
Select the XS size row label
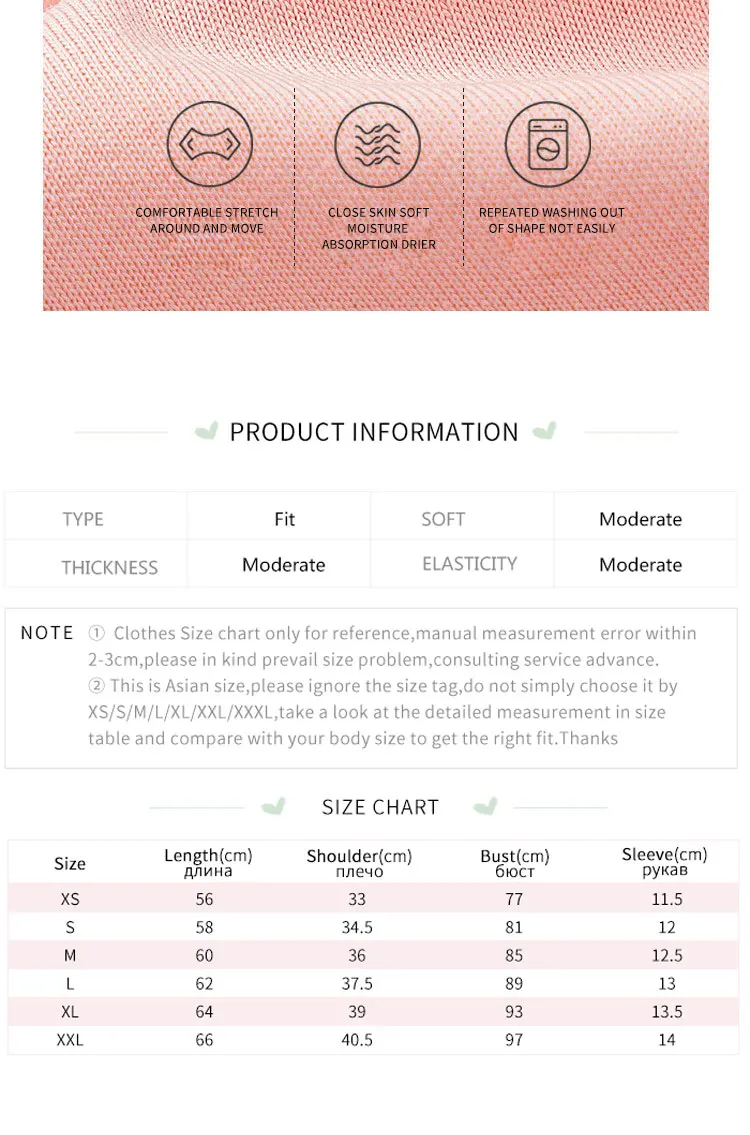[x=70, y=899]
